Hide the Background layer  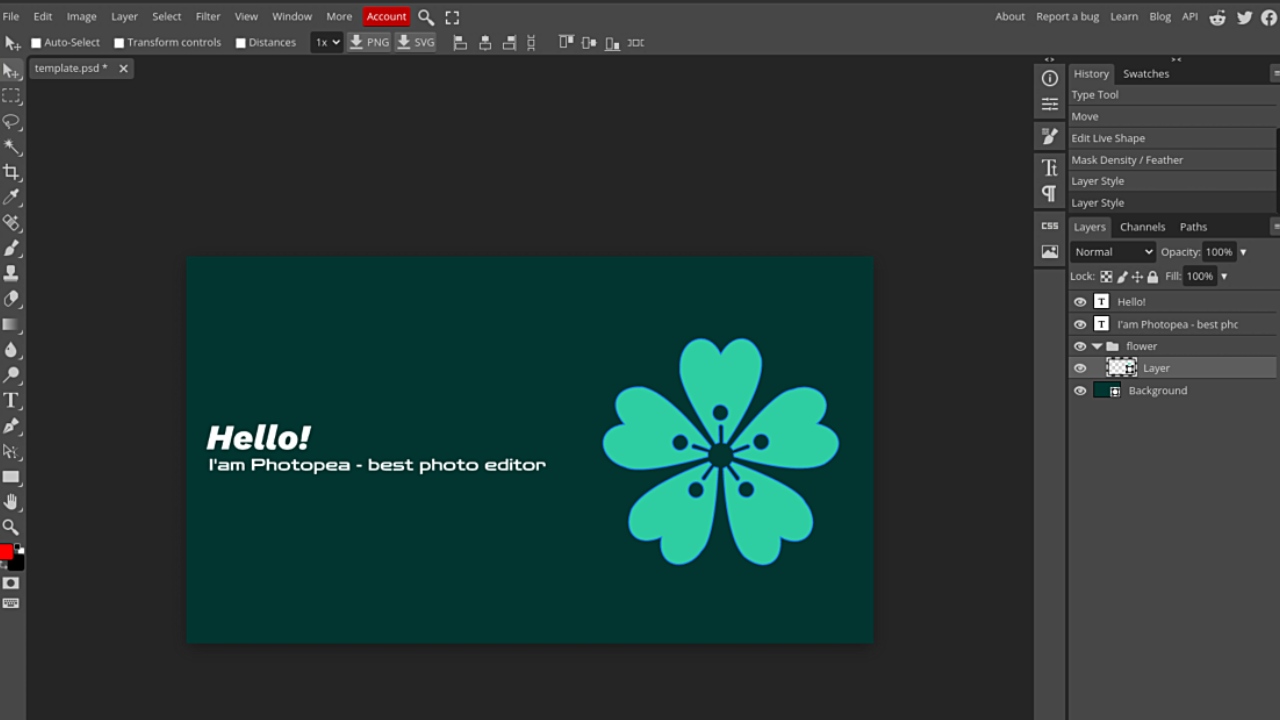[x=1080, y=391]
